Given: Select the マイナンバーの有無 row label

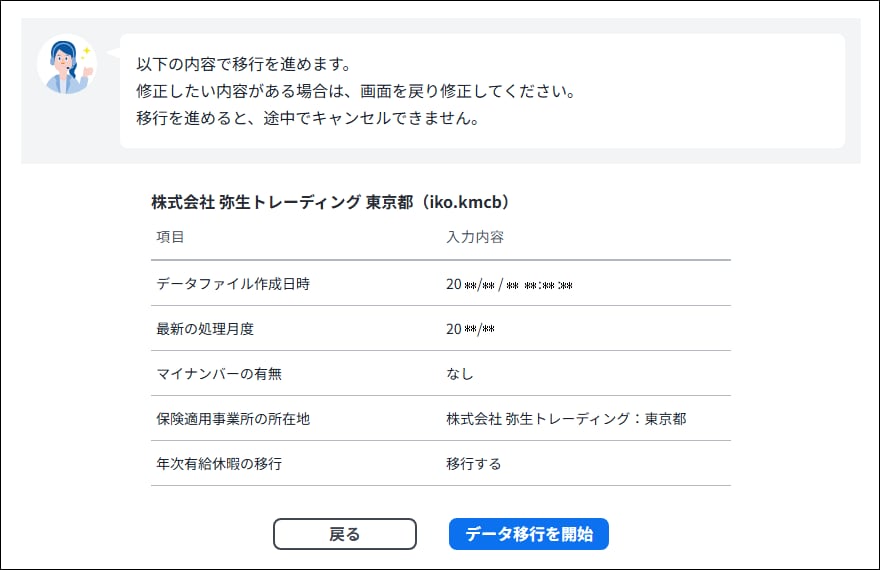Looking at the screenshot, I should pyautogui.click(x=219, y=374).
